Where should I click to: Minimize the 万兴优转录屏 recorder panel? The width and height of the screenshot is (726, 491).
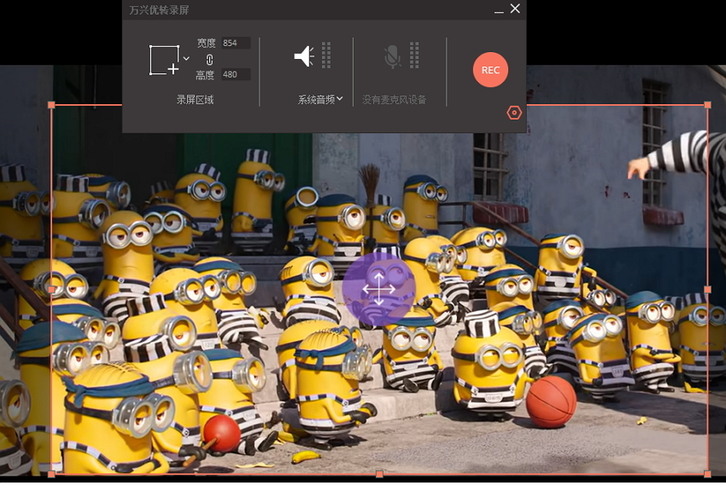click(x=498, y=9)
